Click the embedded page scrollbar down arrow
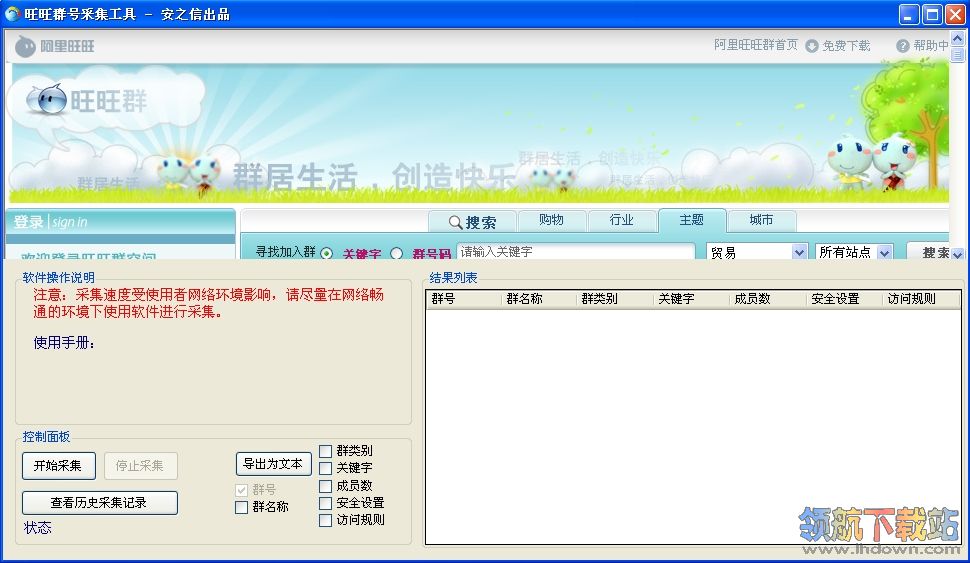Viewport: 970px width, 563px height. tap(958, 254)
